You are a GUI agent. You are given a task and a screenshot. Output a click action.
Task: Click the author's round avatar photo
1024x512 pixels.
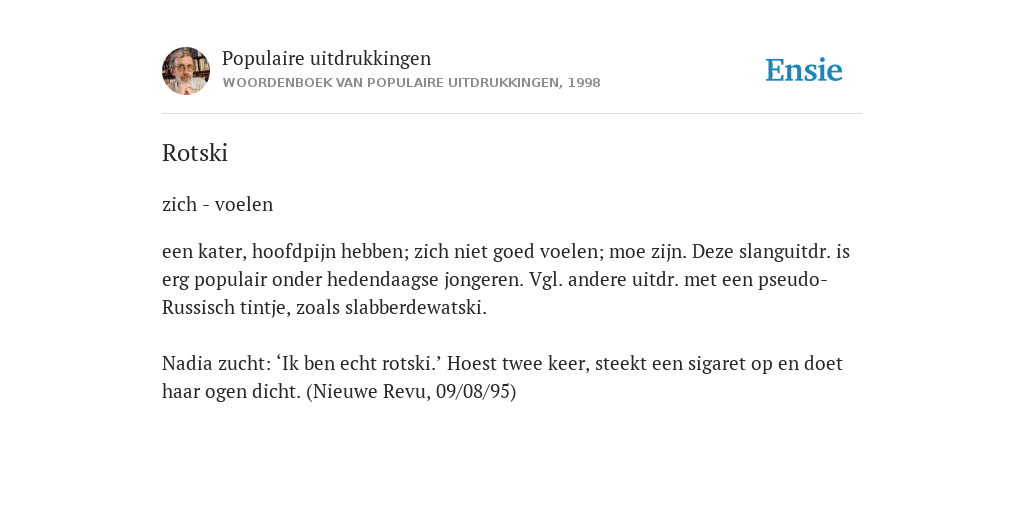186,71
